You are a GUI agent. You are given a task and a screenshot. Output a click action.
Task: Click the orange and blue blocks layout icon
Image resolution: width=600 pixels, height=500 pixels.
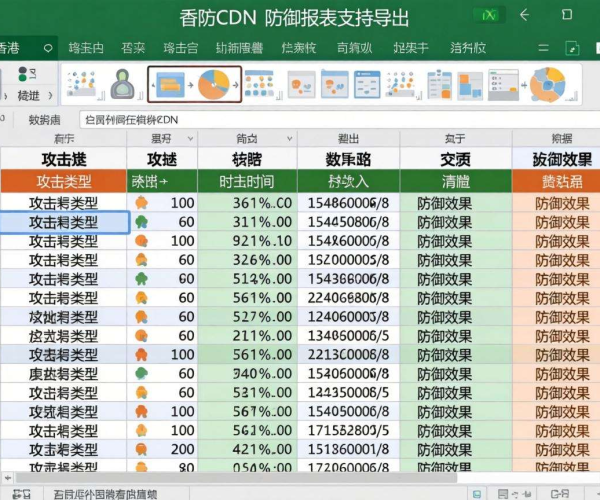click(470, 86)
